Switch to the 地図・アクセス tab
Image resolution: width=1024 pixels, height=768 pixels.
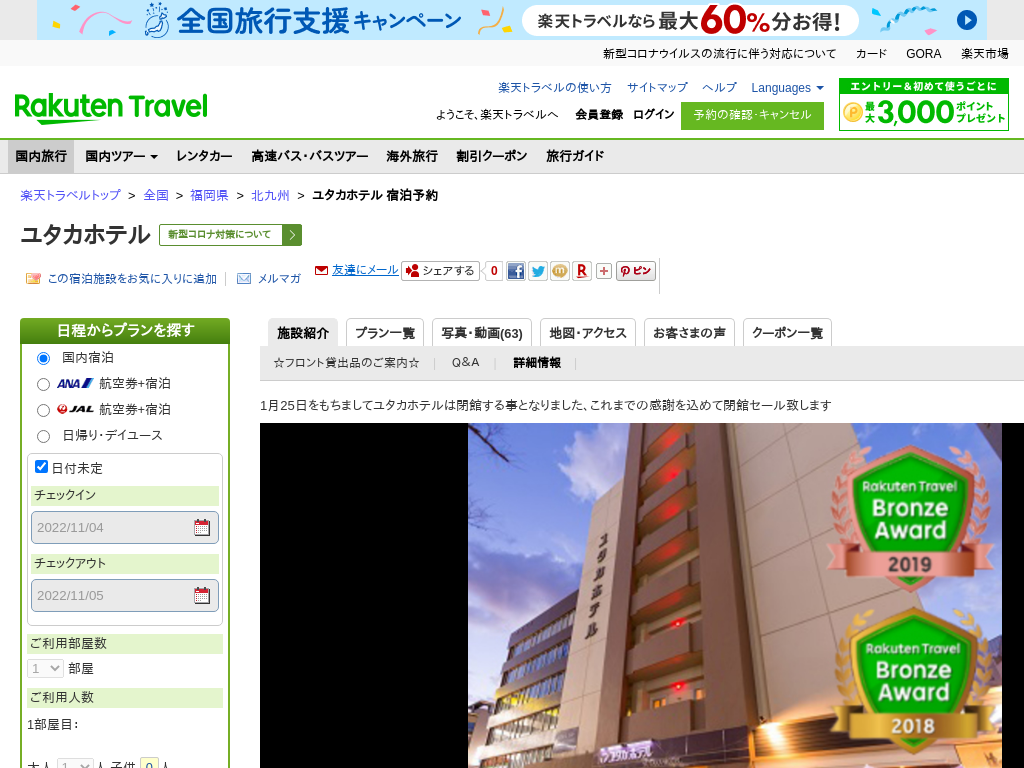point(588,333)
